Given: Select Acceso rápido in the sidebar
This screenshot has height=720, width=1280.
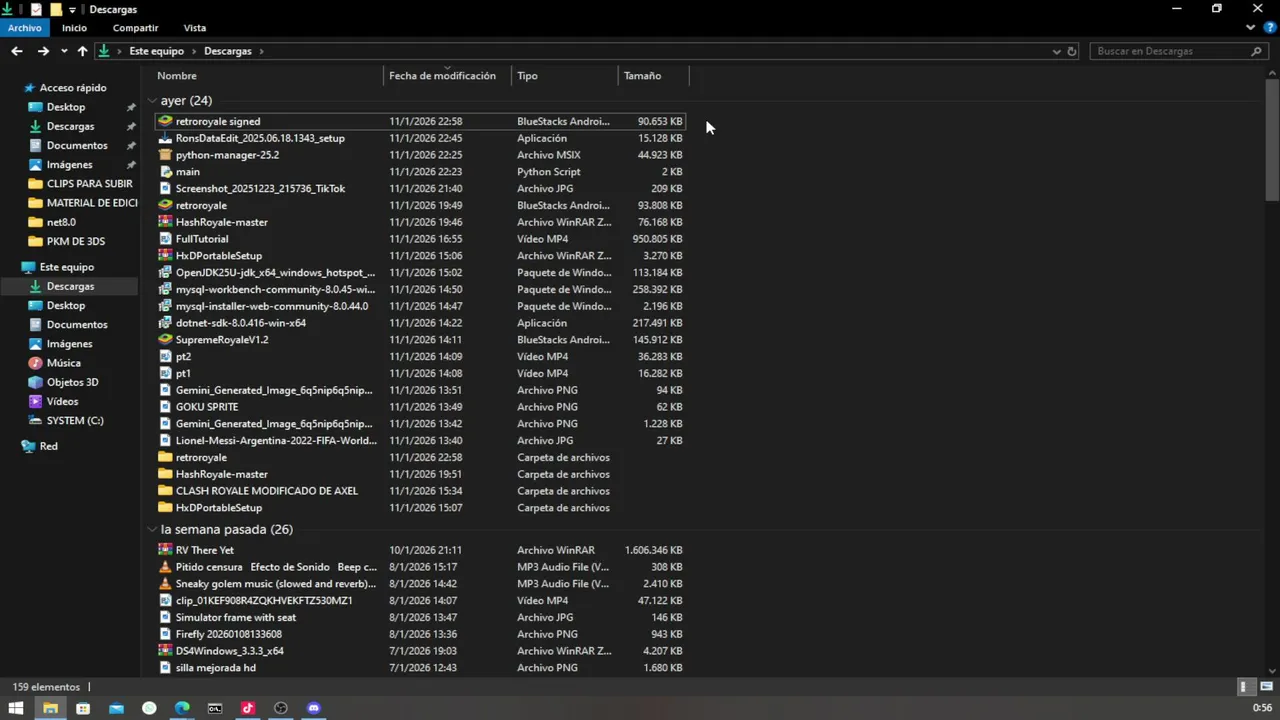Looking at the screenshot, I should (x=73, y=88).
